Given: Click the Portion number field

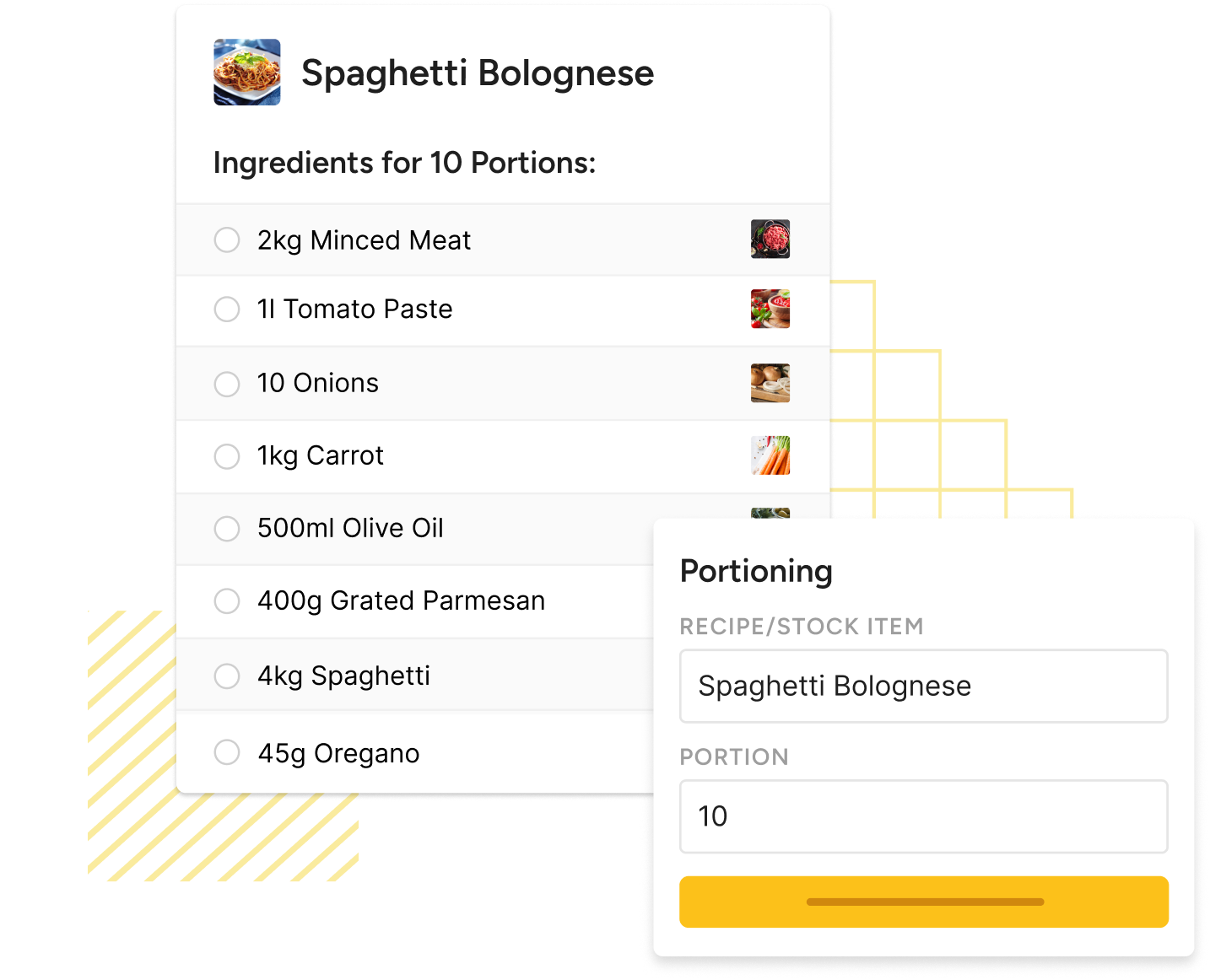Looking at the screenshot, I should 923,816.
